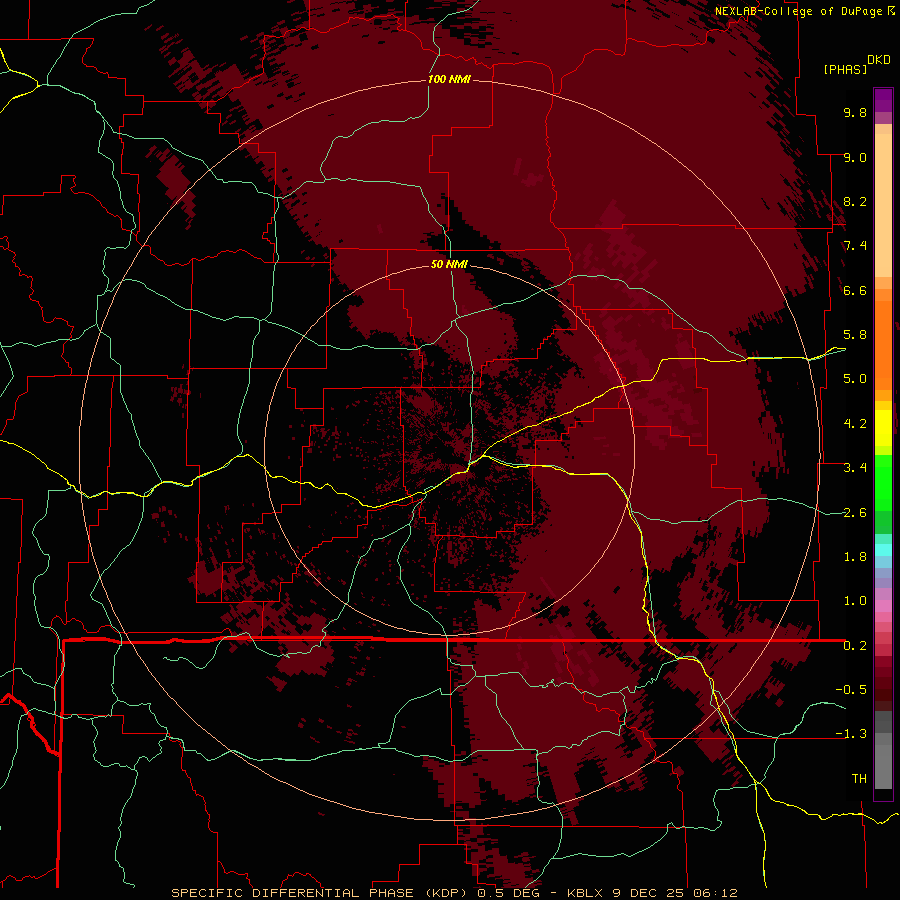900x900 pixels.
Task: Click the cyan color bar segment beside 1.8
Action: pos(883,550)
